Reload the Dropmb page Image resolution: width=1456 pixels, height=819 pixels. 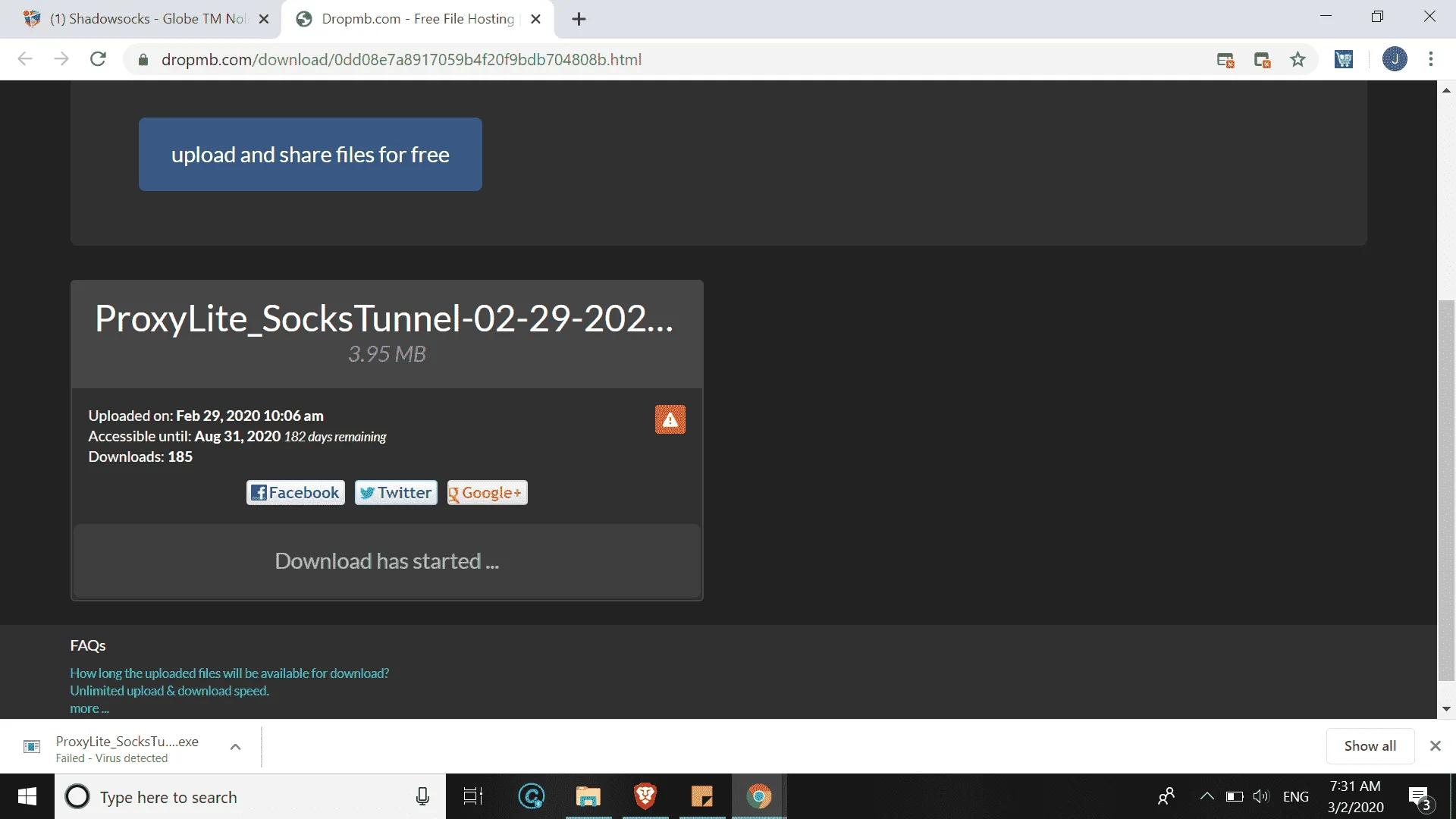(x=98, y=59)
